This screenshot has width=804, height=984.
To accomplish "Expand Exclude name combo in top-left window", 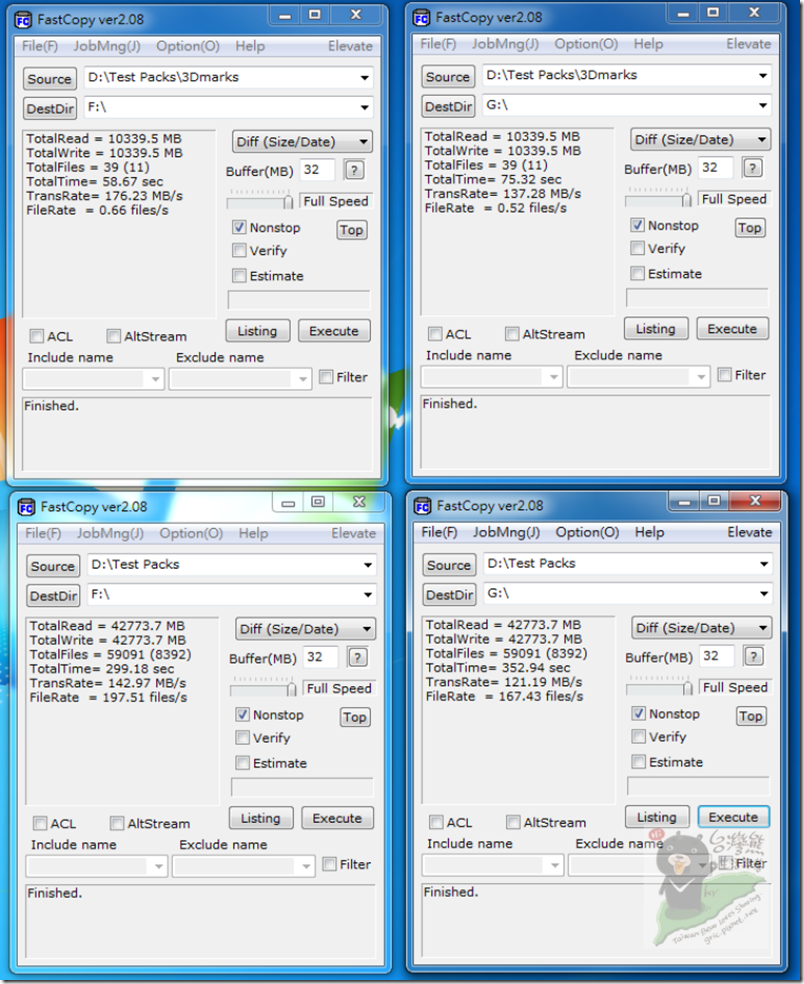I will coord(303,379).
